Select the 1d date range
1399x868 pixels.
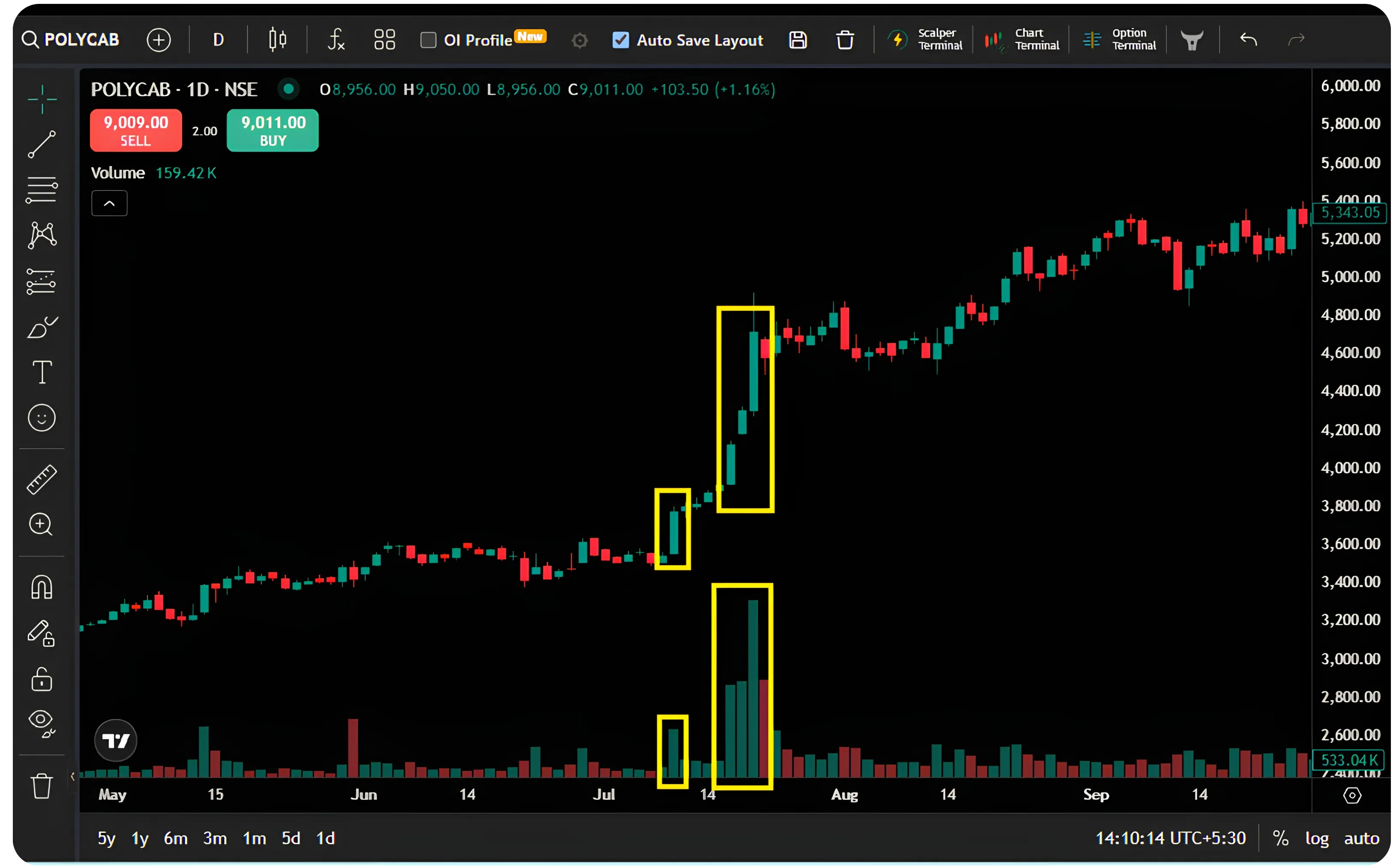(x=325, y=838)
